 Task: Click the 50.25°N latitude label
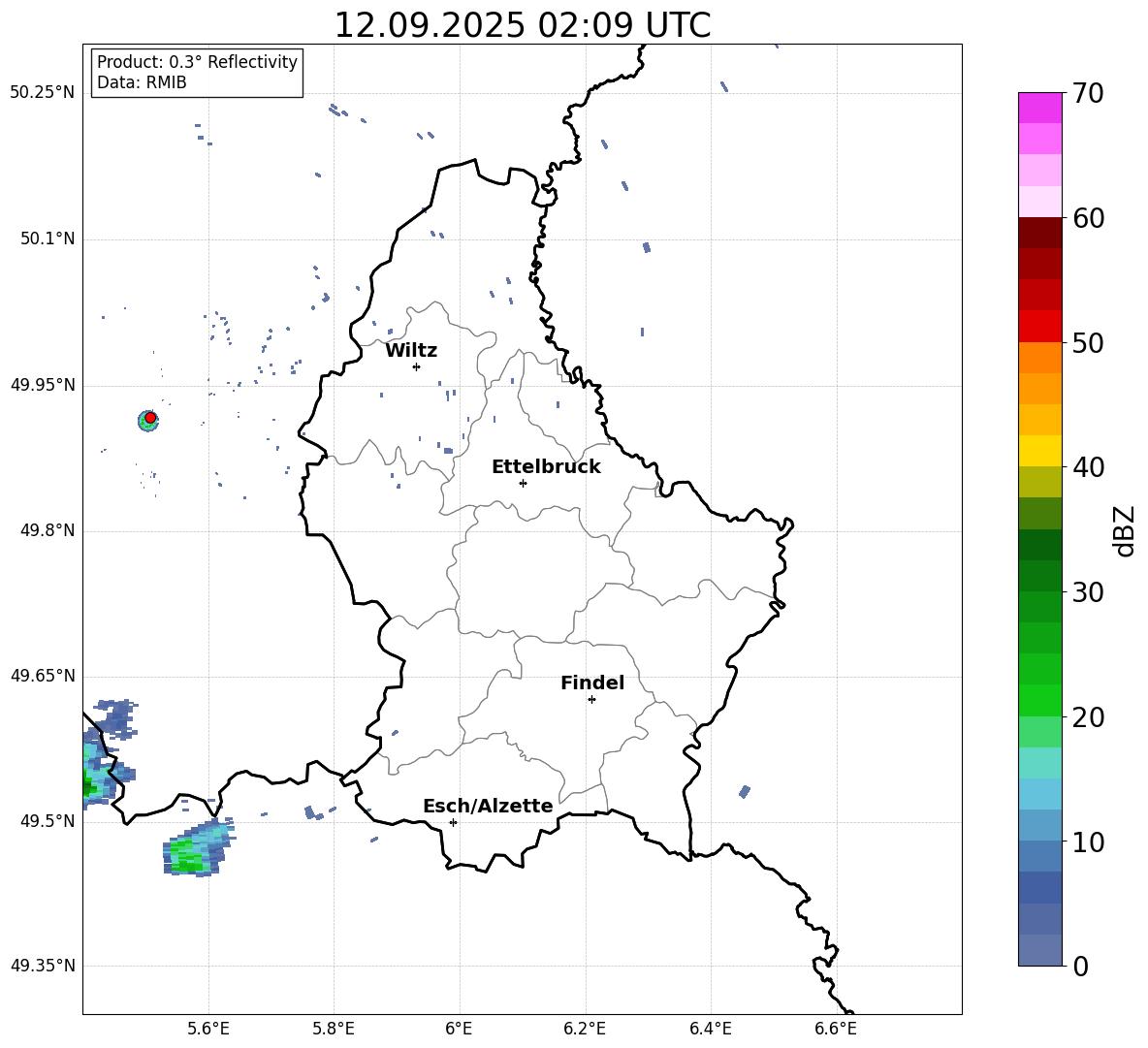[43, 93]
